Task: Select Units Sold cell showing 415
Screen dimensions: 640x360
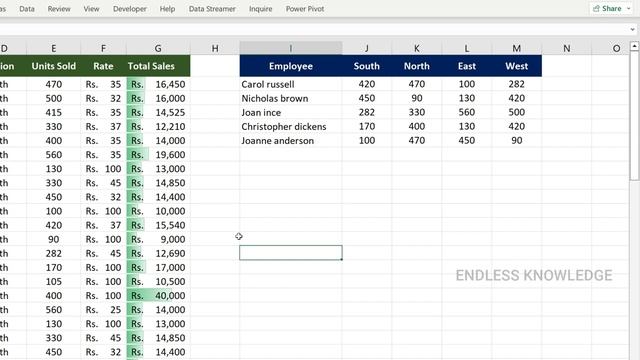Action: (53, 112)
